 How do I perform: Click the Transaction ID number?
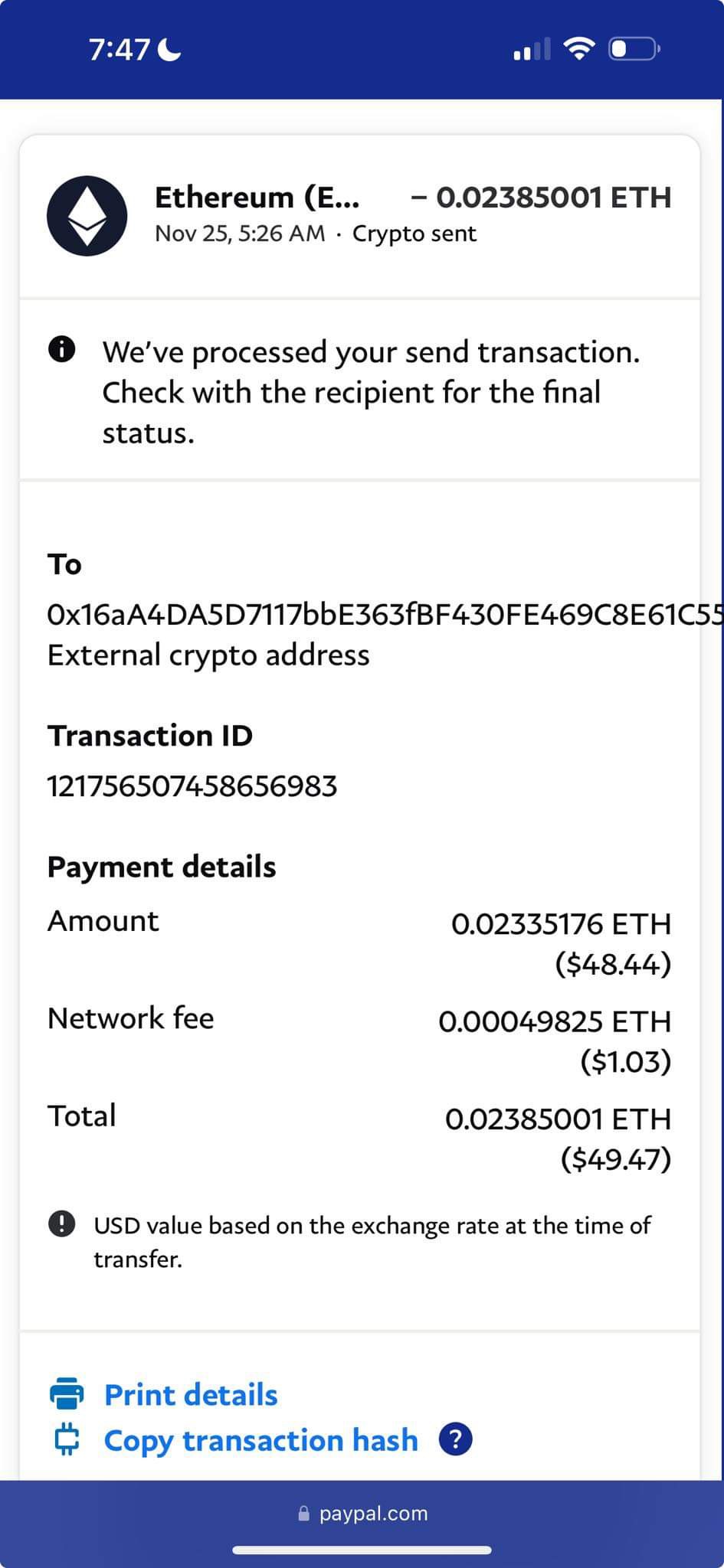(x=192, y=786)
